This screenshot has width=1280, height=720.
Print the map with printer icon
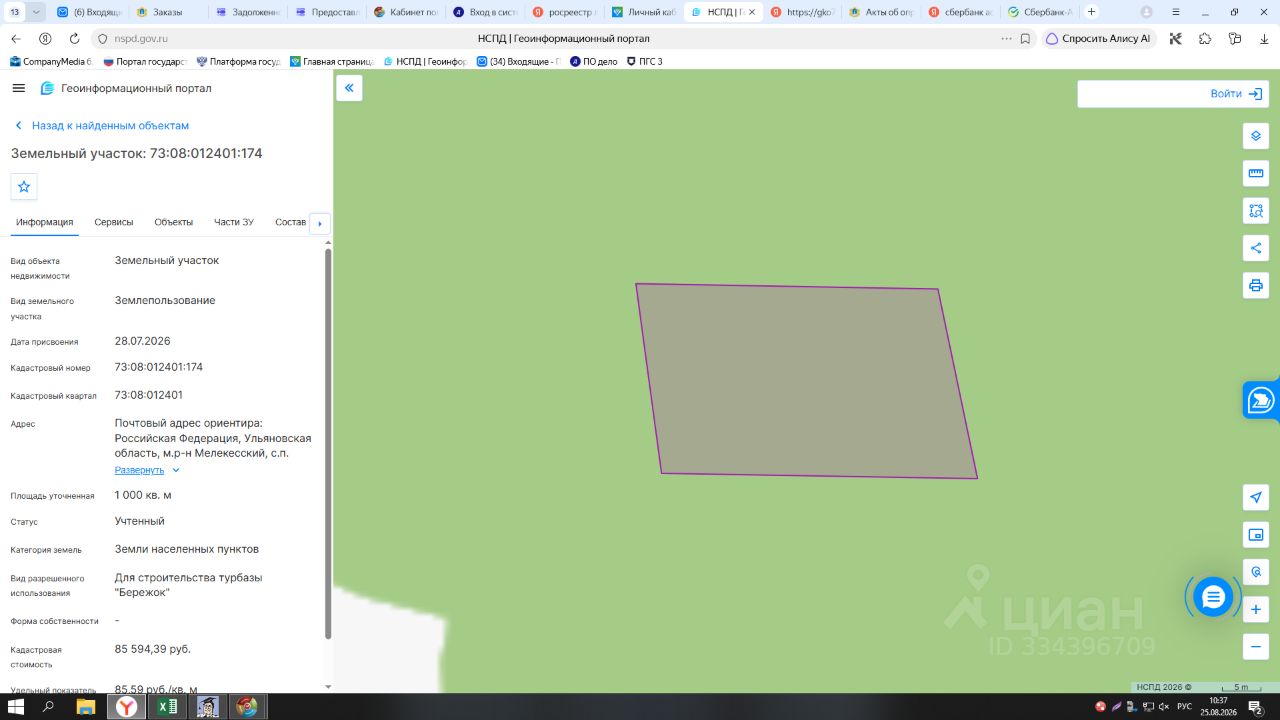[1256, 285]
